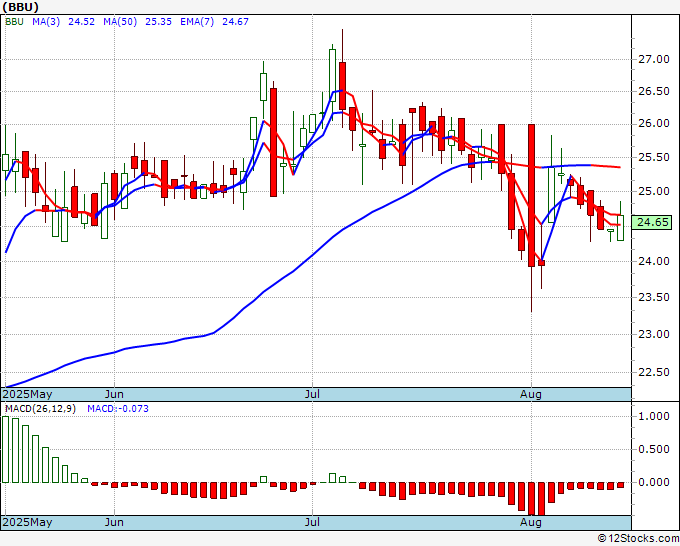This screenshot has height=546, width=680.
Task: Click the Jul label on MACD axis
Action: click(x=312, y=522)
